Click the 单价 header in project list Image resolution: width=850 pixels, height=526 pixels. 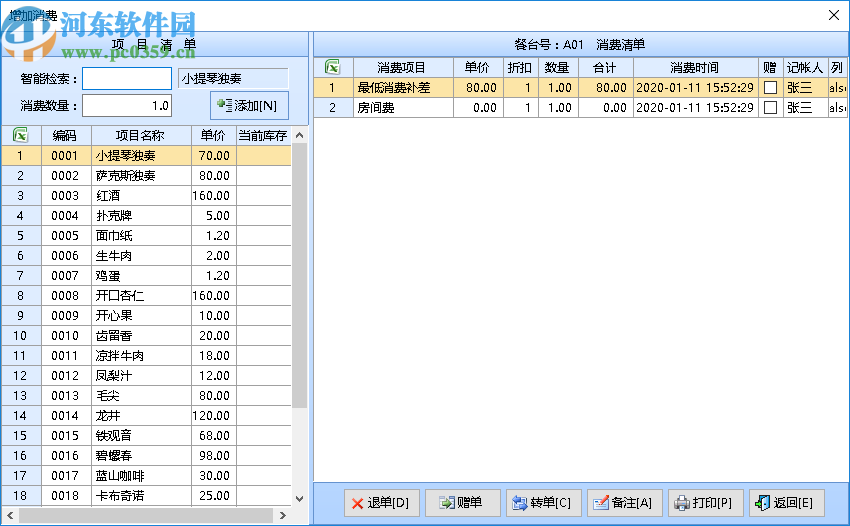click(x=214, y=136)
